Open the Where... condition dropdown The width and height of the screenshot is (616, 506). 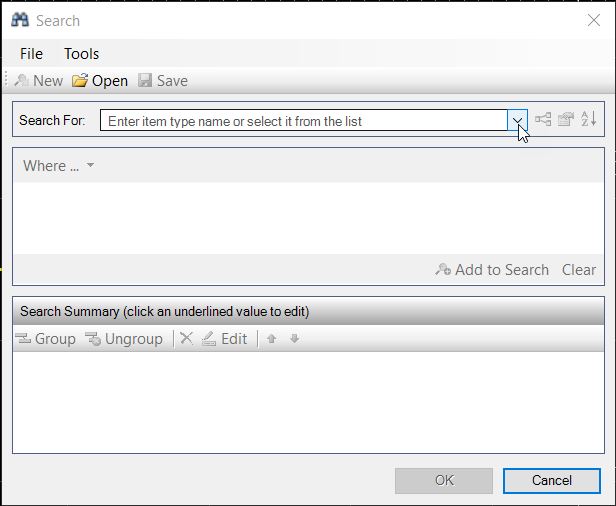pyautogui.click(x=59, y=166)
